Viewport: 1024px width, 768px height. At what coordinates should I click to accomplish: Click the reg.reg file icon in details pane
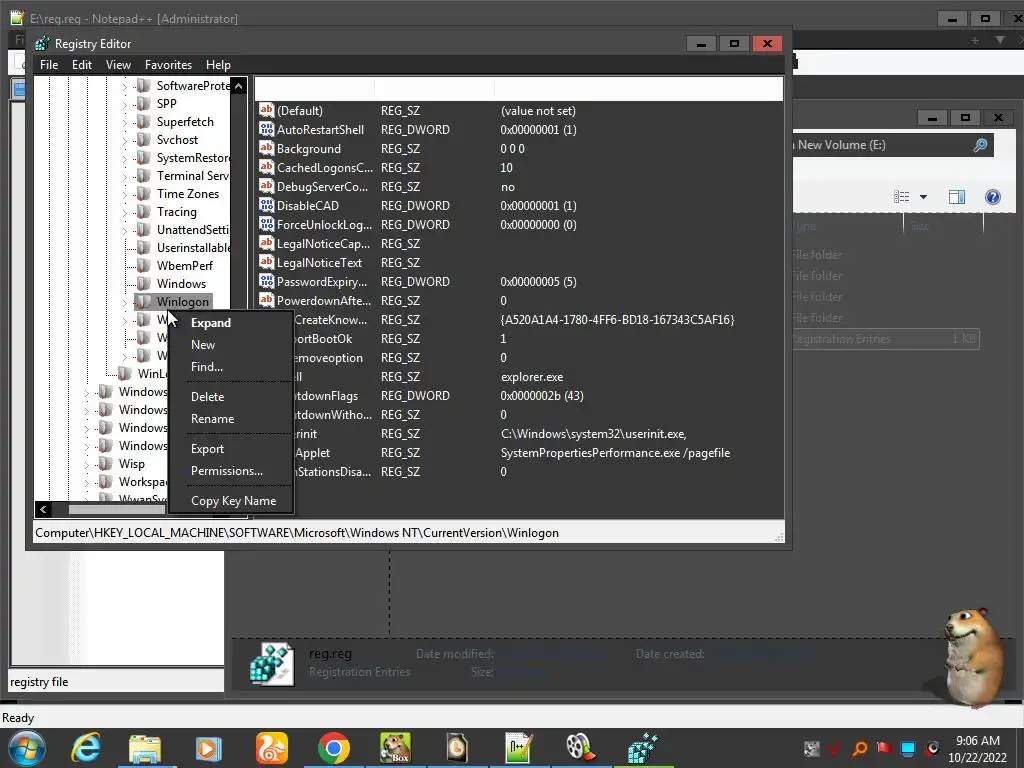[272, 664]
